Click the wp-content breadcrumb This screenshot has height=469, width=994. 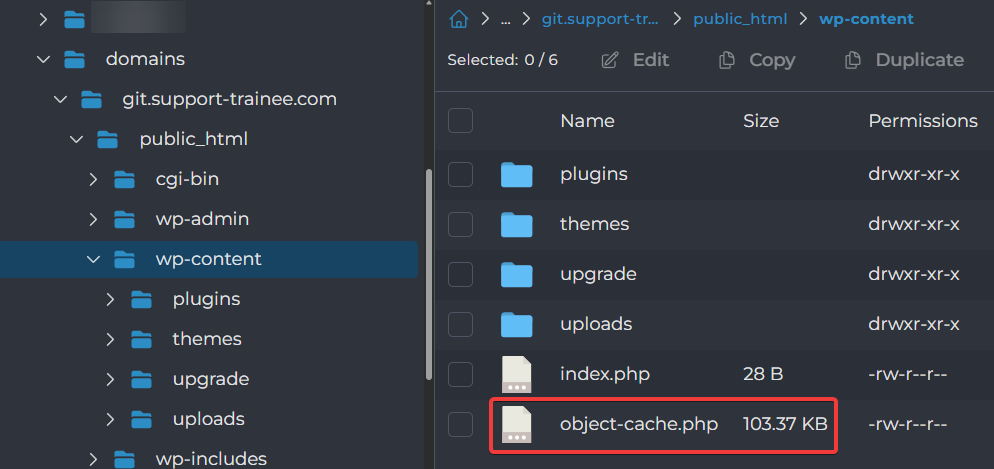(x=867, y=19)
